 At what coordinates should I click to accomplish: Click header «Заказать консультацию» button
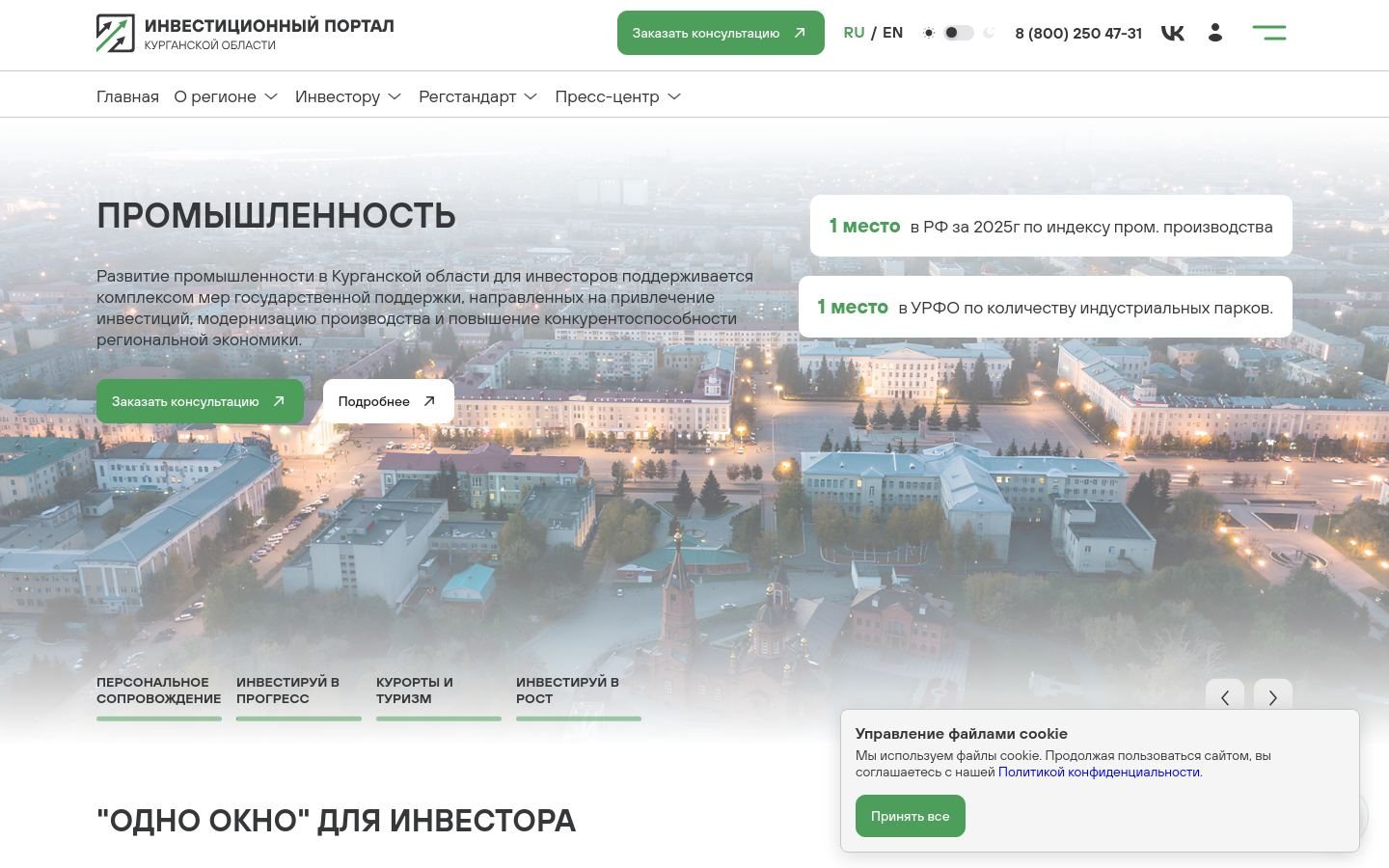tap(721, 33)
